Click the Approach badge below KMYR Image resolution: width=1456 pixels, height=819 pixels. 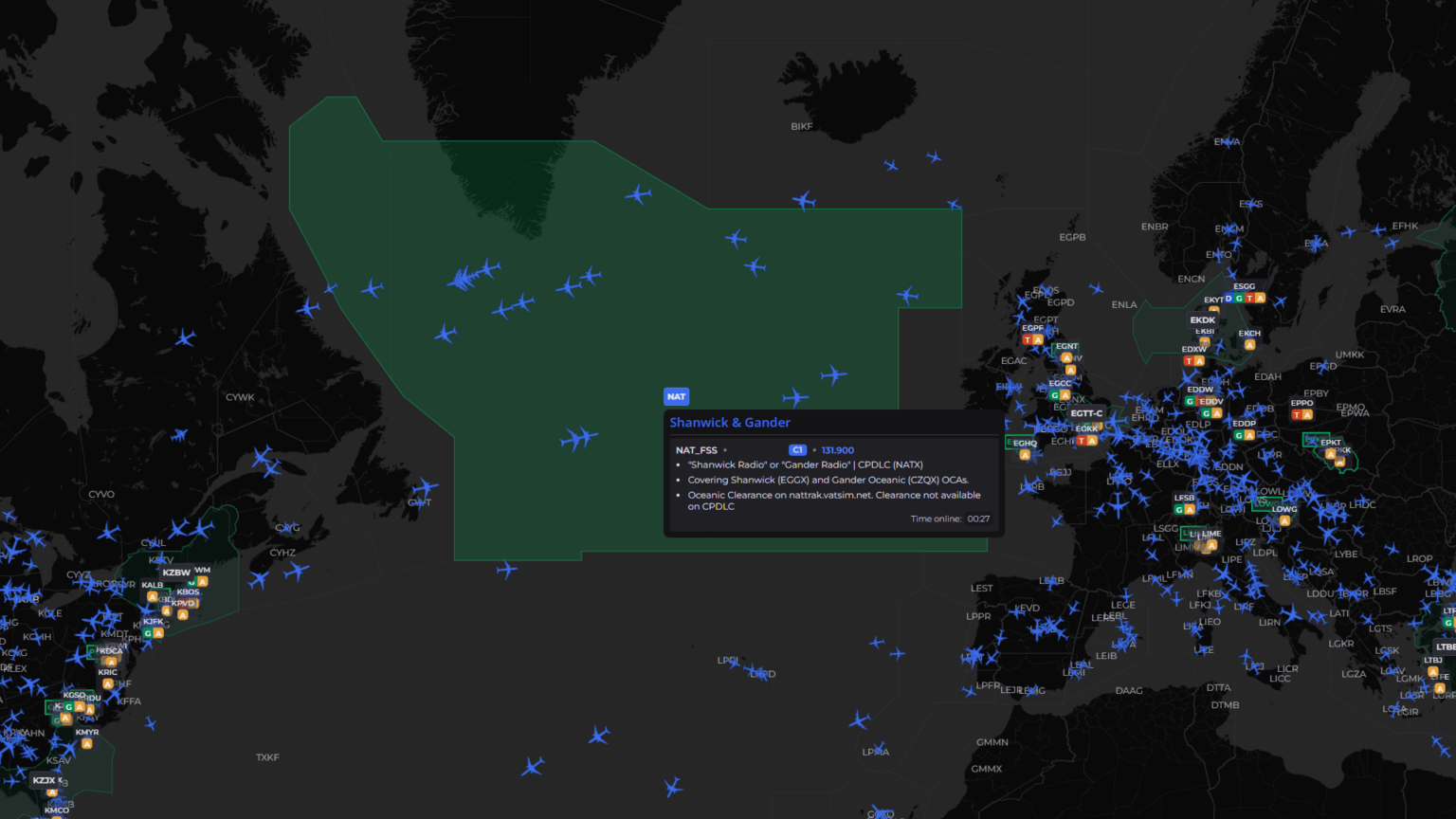point(87,743)
